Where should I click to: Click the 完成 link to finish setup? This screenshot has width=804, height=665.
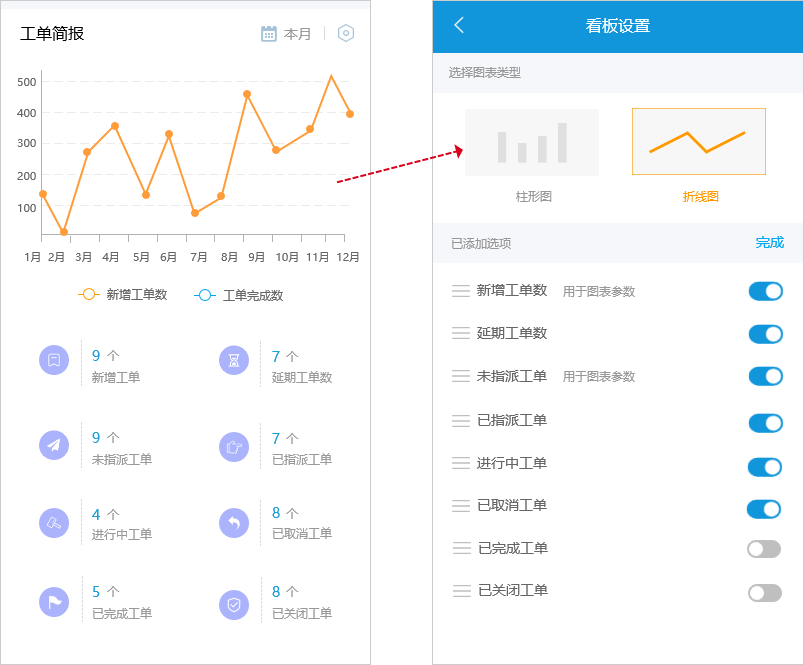(769, 243)
